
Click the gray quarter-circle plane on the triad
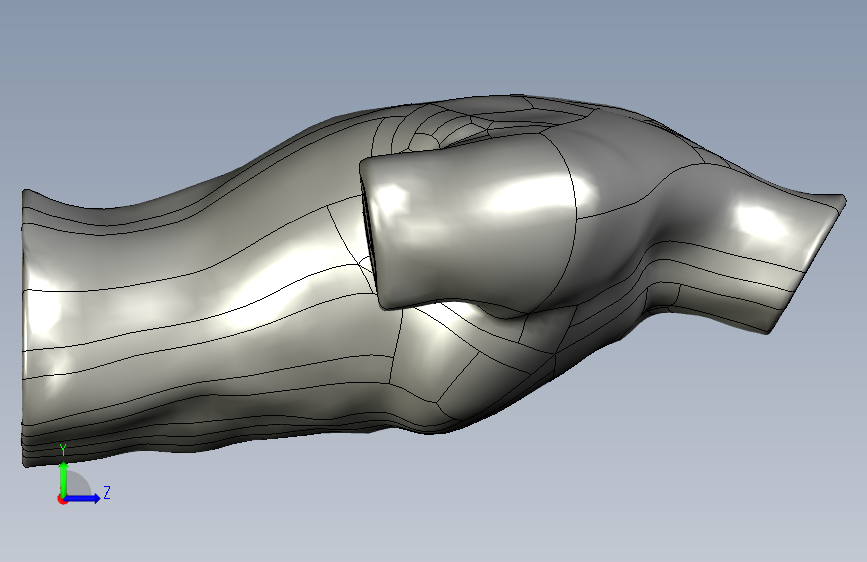click(x=77, y=484)
